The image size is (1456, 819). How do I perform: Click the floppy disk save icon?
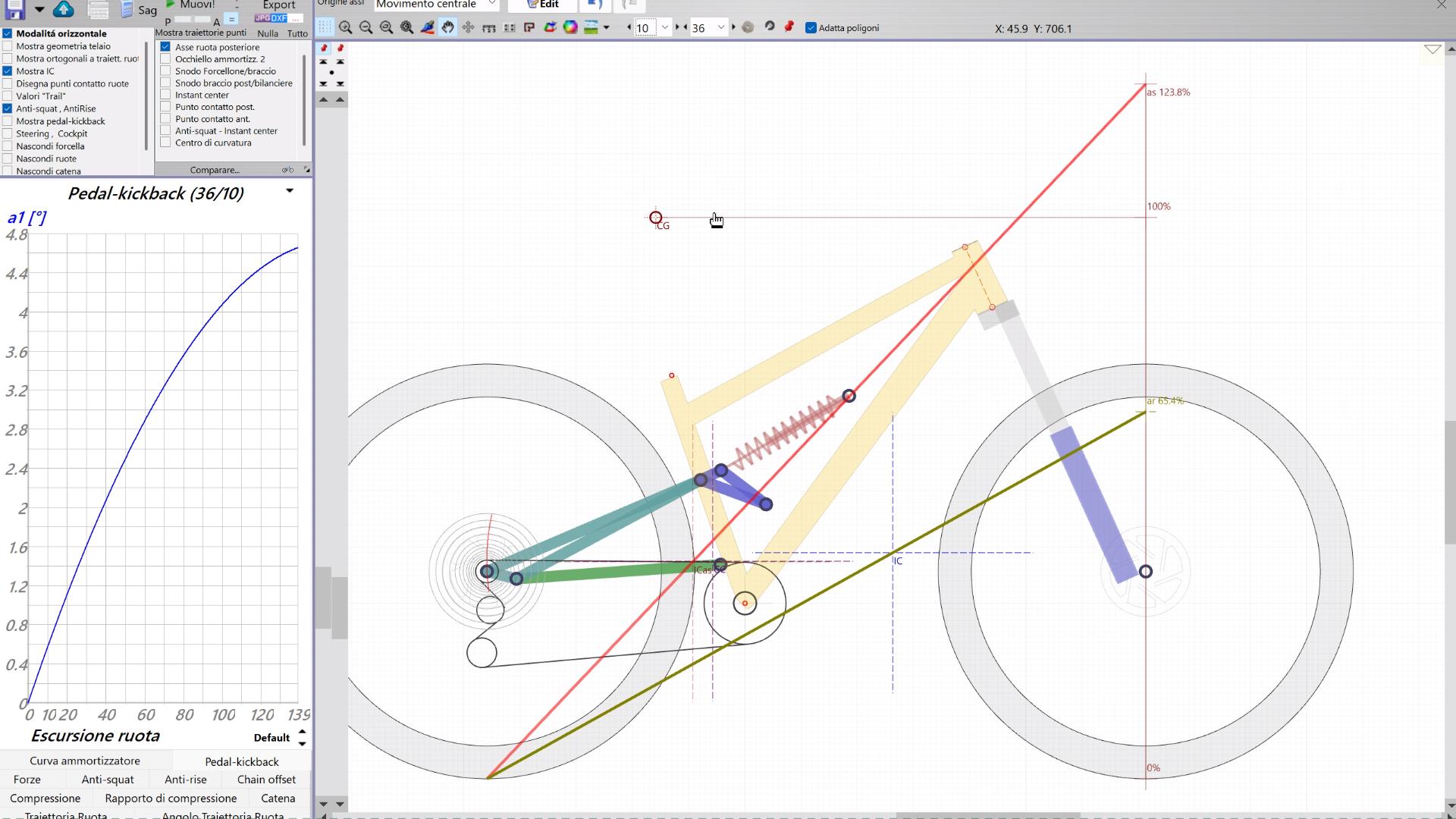pyautogui.click(x=14, y=8)
